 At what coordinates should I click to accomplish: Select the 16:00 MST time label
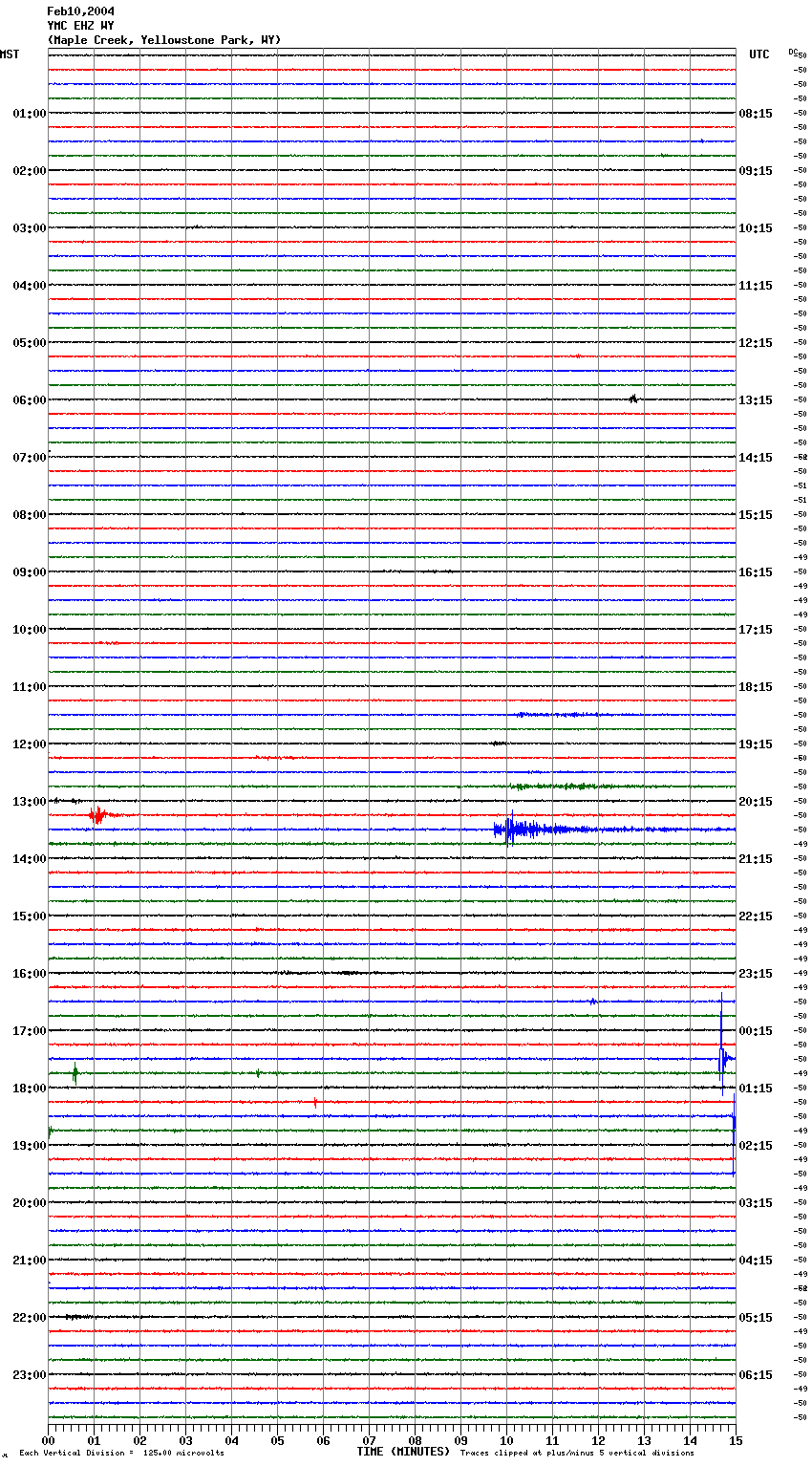pyautogui.click(x=30, y=974)
